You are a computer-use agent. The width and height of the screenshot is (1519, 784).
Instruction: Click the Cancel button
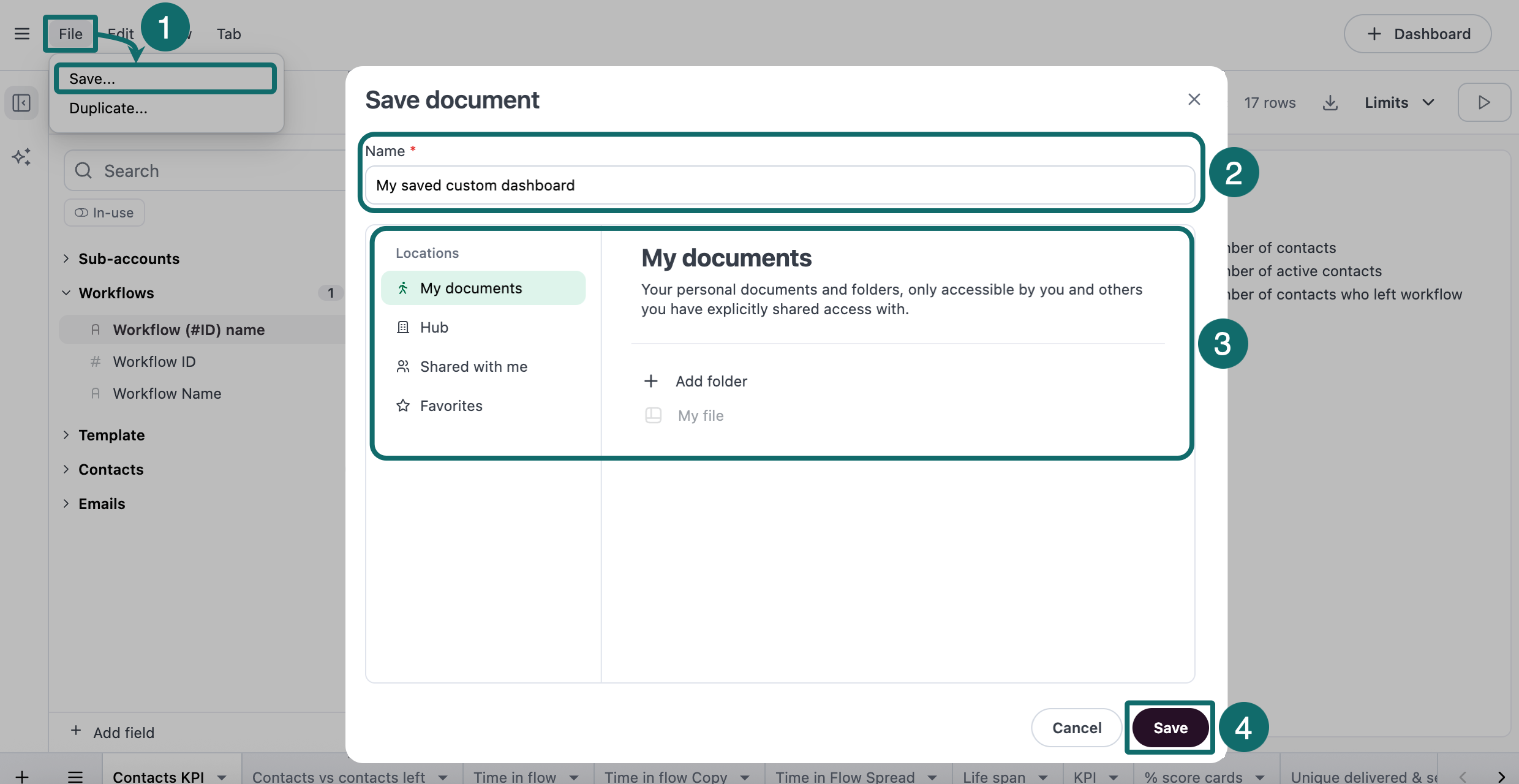[1076, 728]
